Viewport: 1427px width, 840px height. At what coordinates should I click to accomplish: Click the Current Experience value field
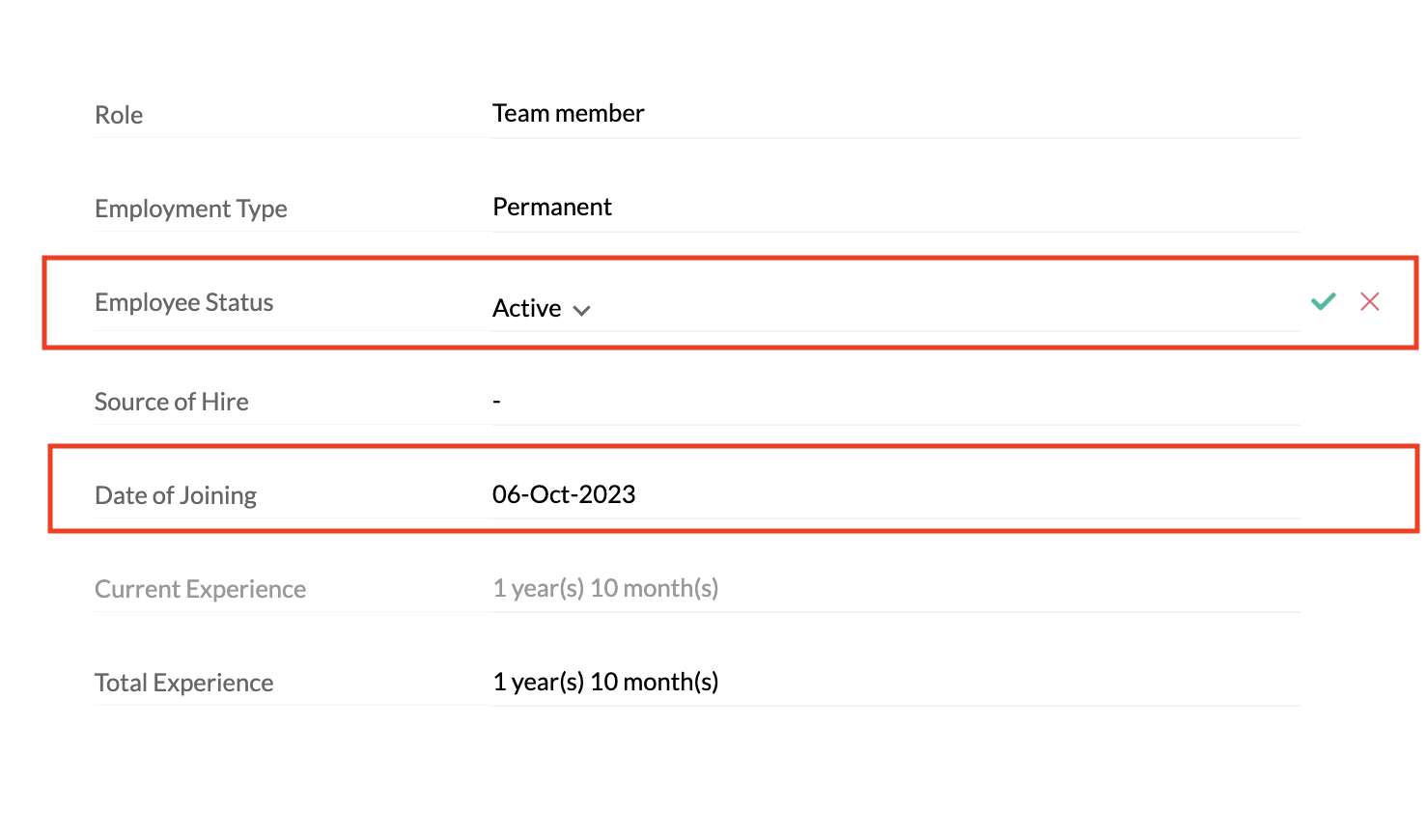(x=605, y=588)
